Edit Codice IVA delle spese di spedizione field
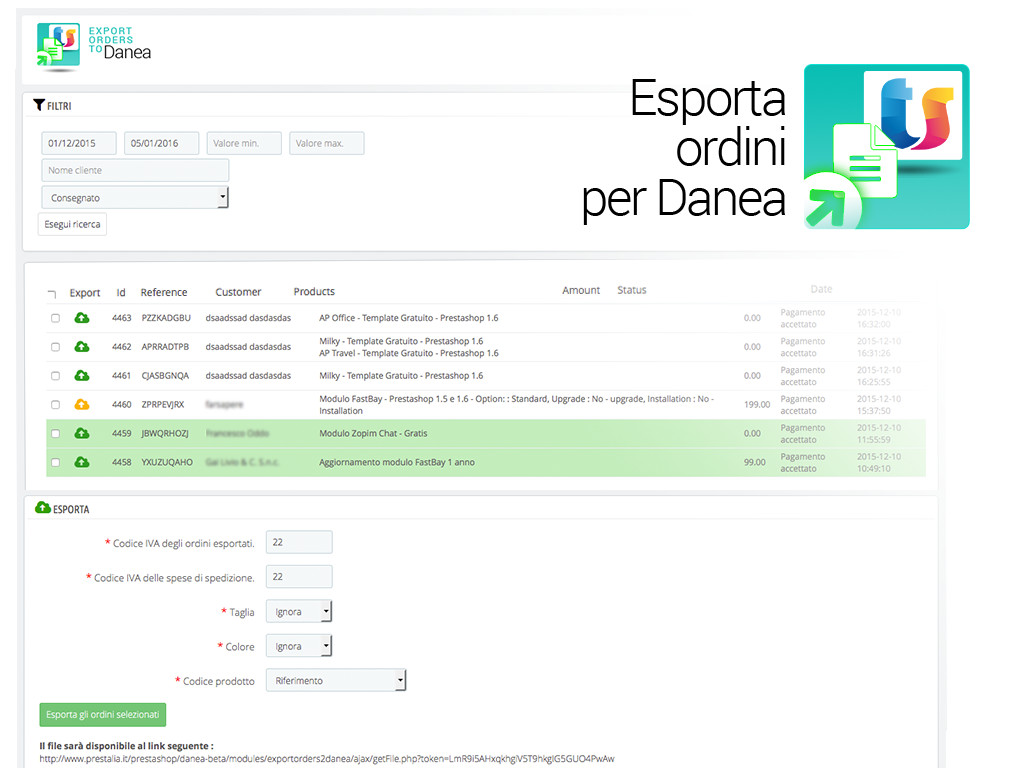Viewport: 1024px width, 768px height. pos(299,577)
